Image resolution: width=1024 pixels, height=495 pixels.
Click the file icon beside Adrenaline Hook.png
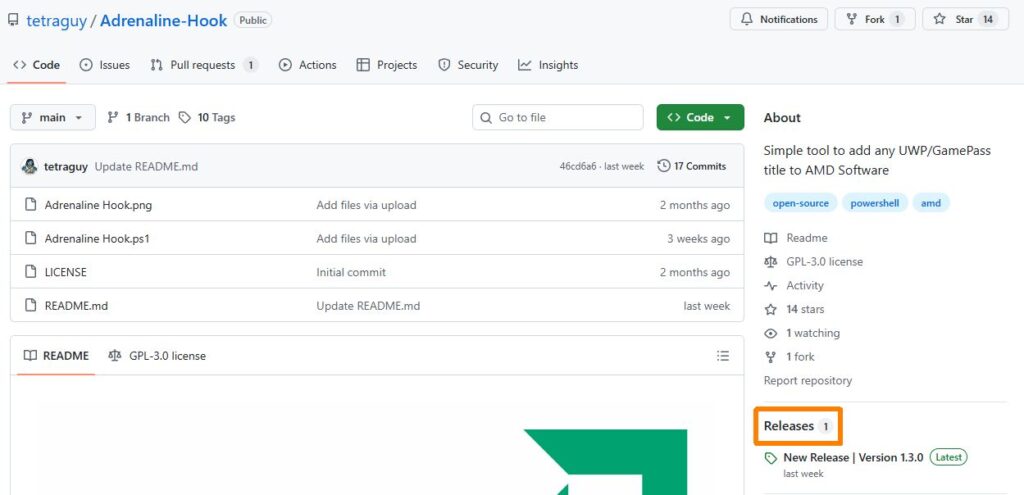(x=30, y=204)
